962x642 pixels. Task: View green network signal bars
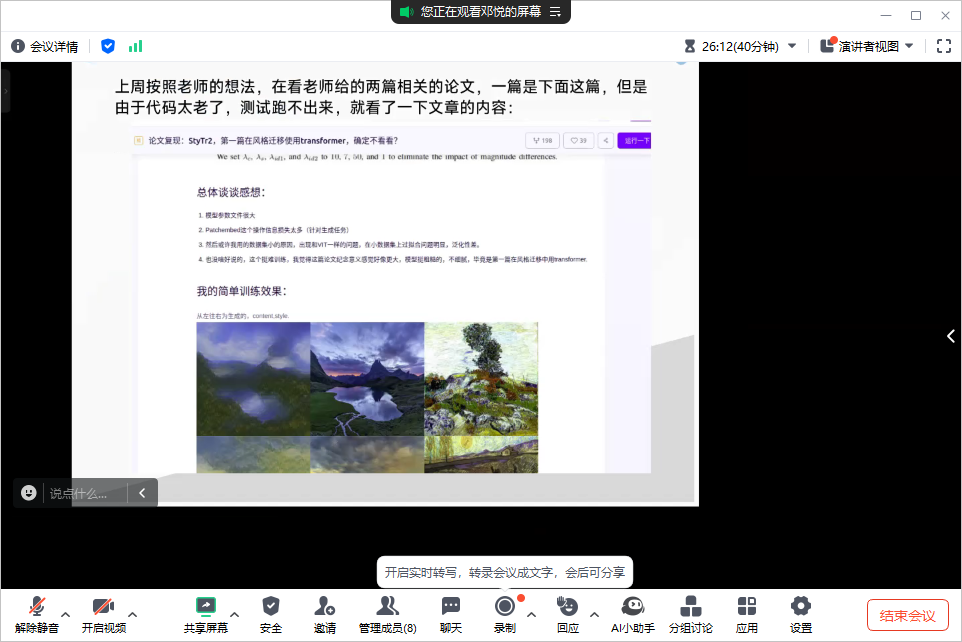(x=136, y=46)
